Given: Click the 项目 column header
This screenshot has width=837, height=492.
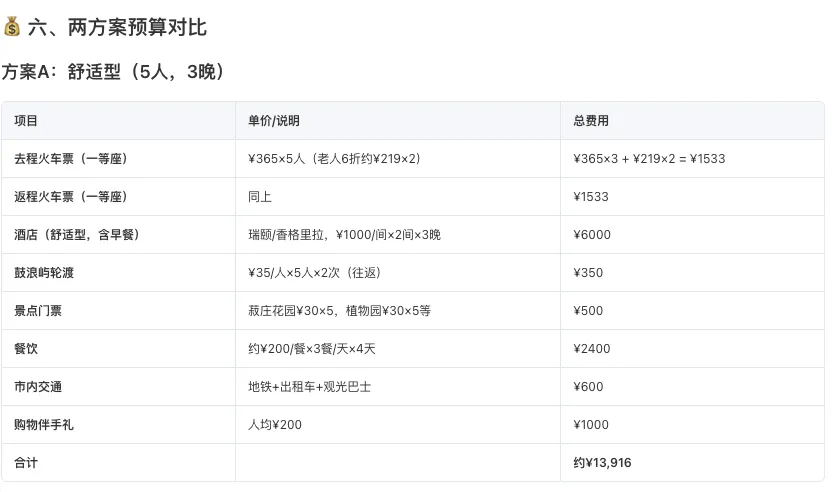Looking at the screenshot, I should (26, 121).
